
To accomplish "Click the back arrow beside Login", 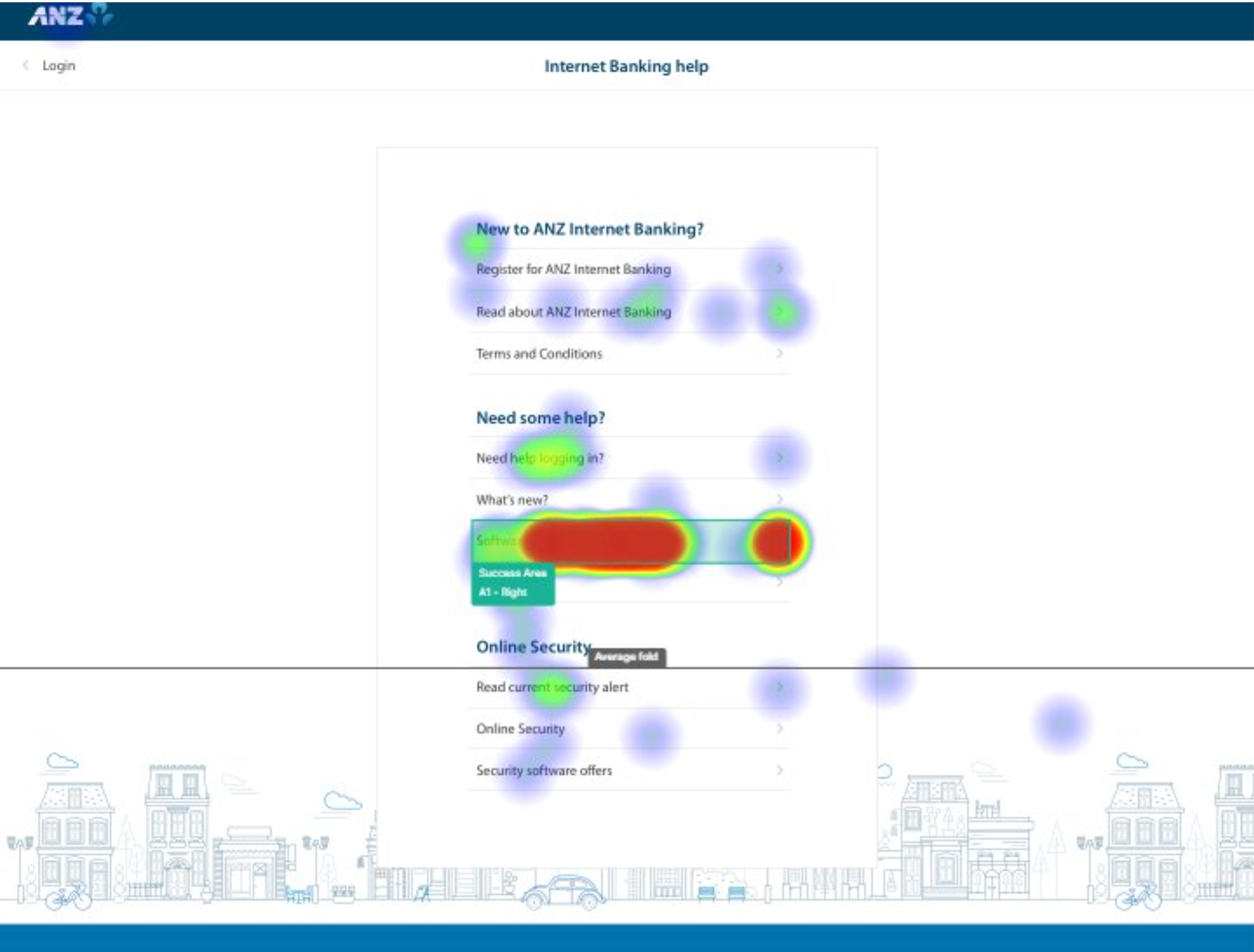I will [x=26, y=65].
